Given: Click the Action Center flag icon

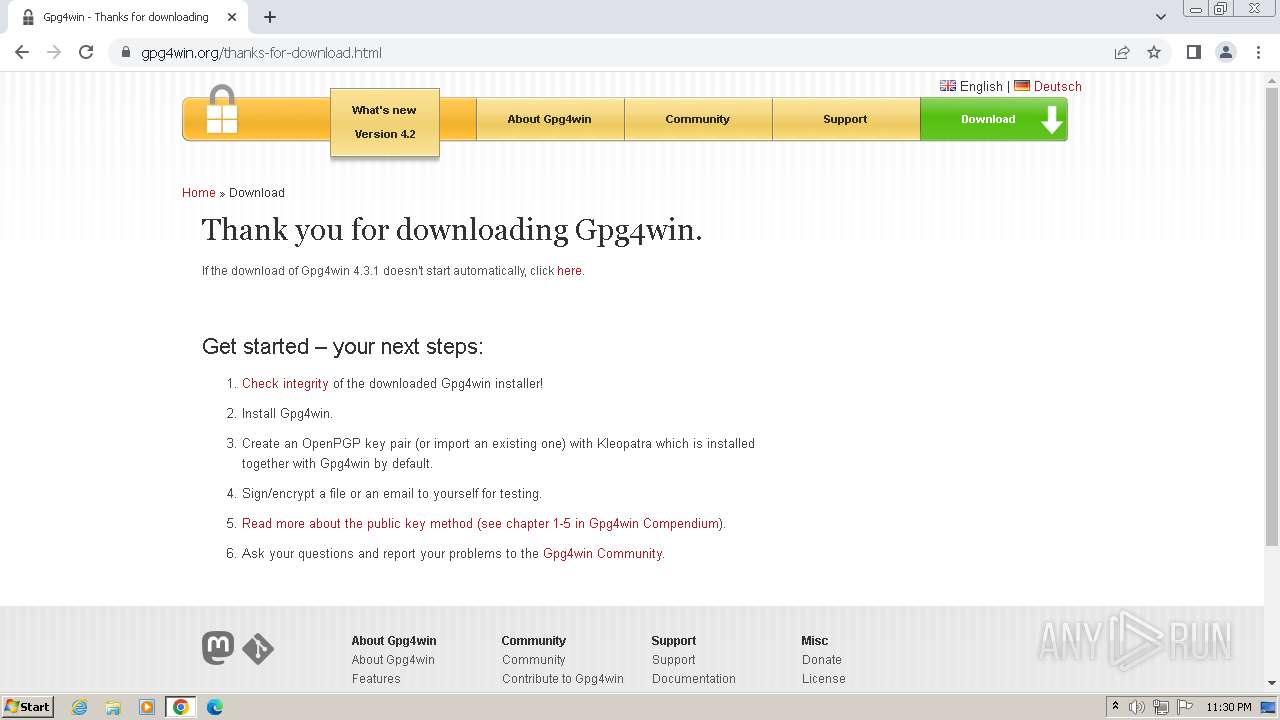Looking at the screenshot, I should [x=1184, y=707].
